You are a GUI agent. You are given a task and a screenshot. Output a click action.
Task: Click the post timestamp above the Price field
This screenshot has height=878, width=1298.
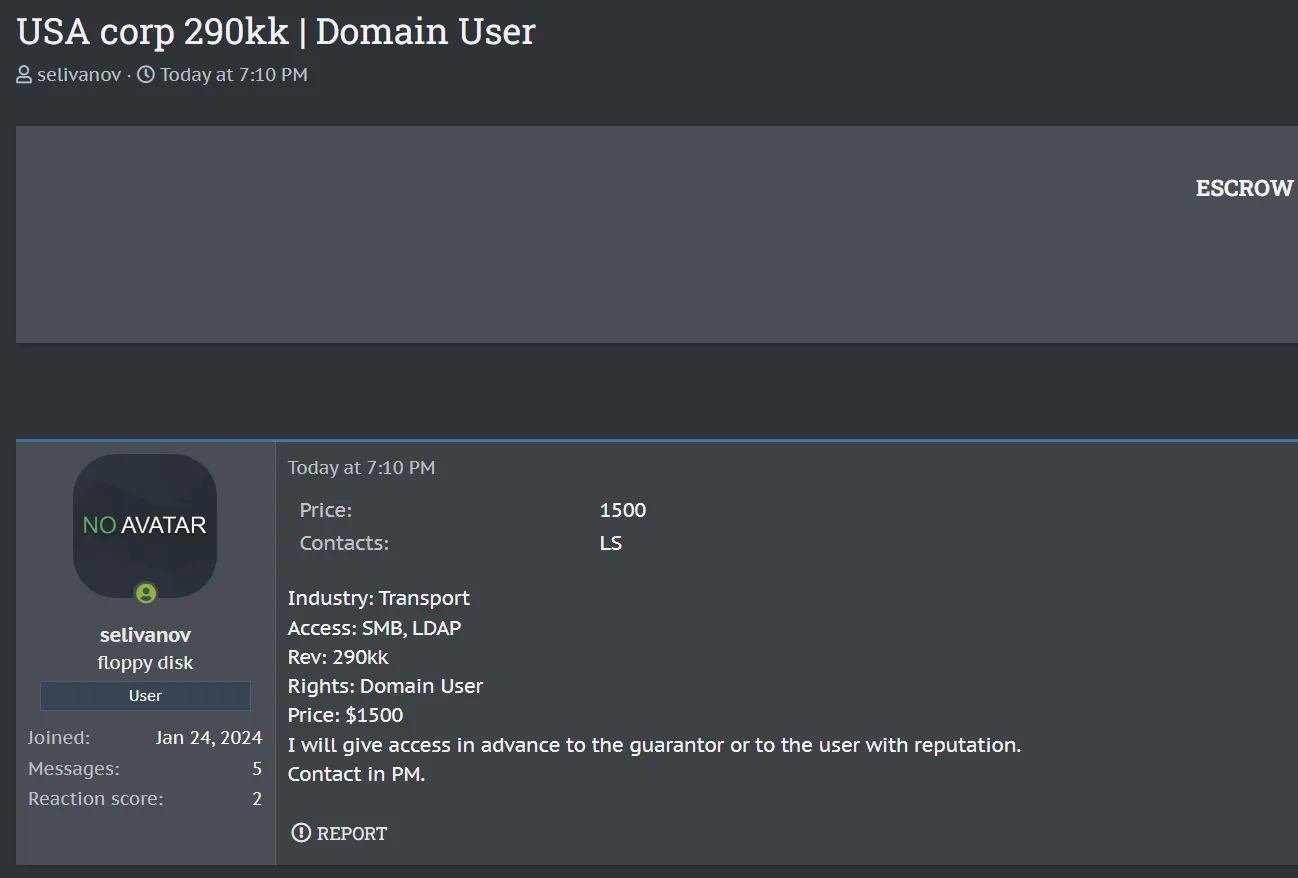point(361,467)
